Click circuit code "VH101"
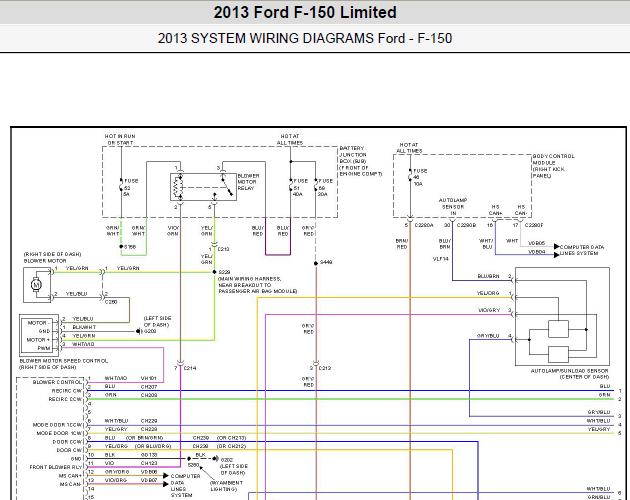Screen dimensions: 630x500 click(x=149, y=378)
